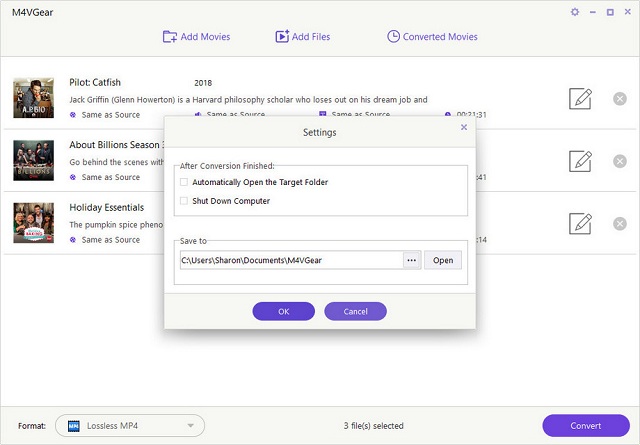The height and width of the screenshot is (445, 640).
Task: Click the edit icon for Pilot: Catfish
Action: pyautogui.click(x=580, y=98)
